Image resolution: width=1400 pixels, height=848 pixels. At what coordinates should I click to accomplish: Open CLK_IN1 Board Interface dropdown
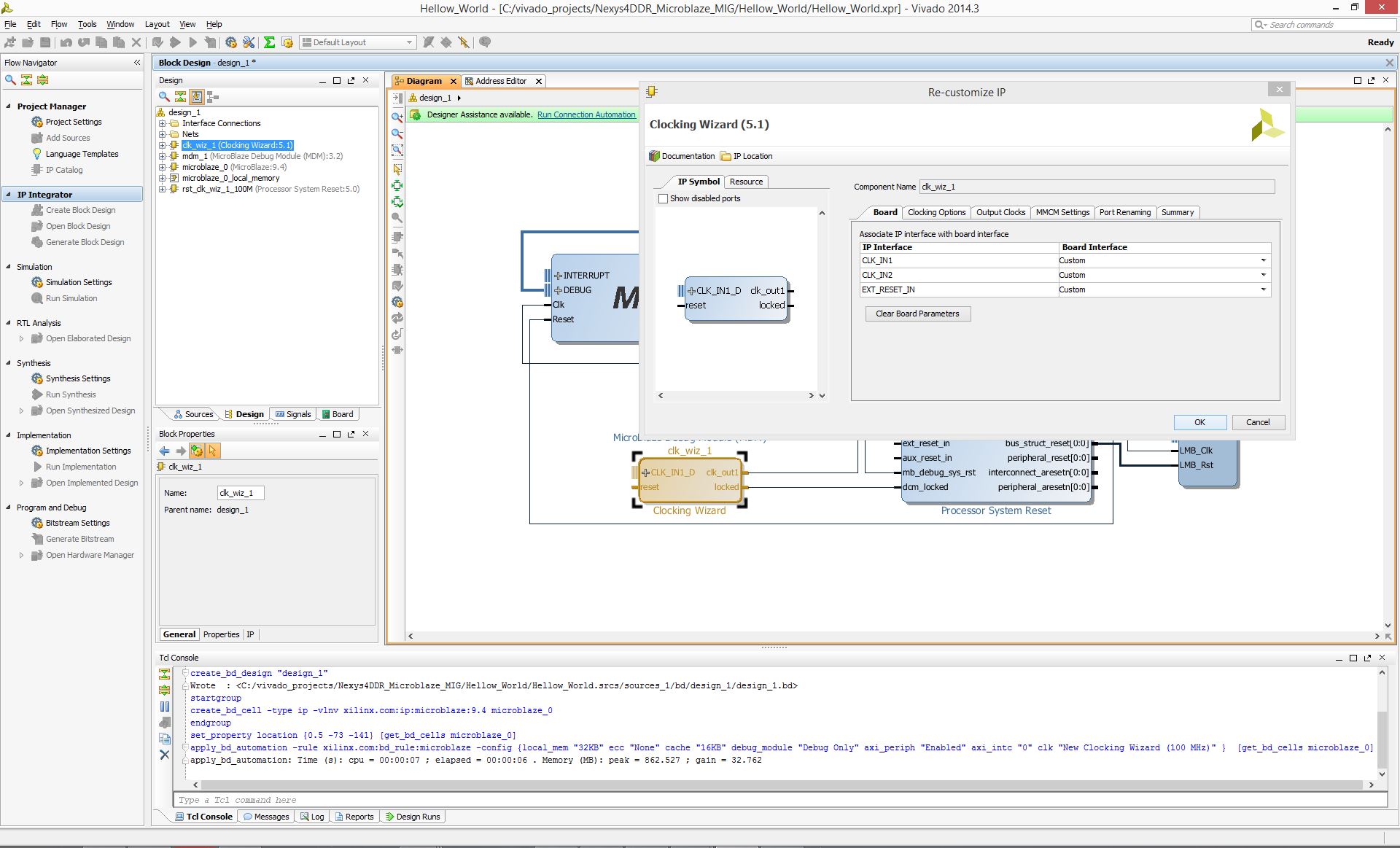[x=1264, y=260]
